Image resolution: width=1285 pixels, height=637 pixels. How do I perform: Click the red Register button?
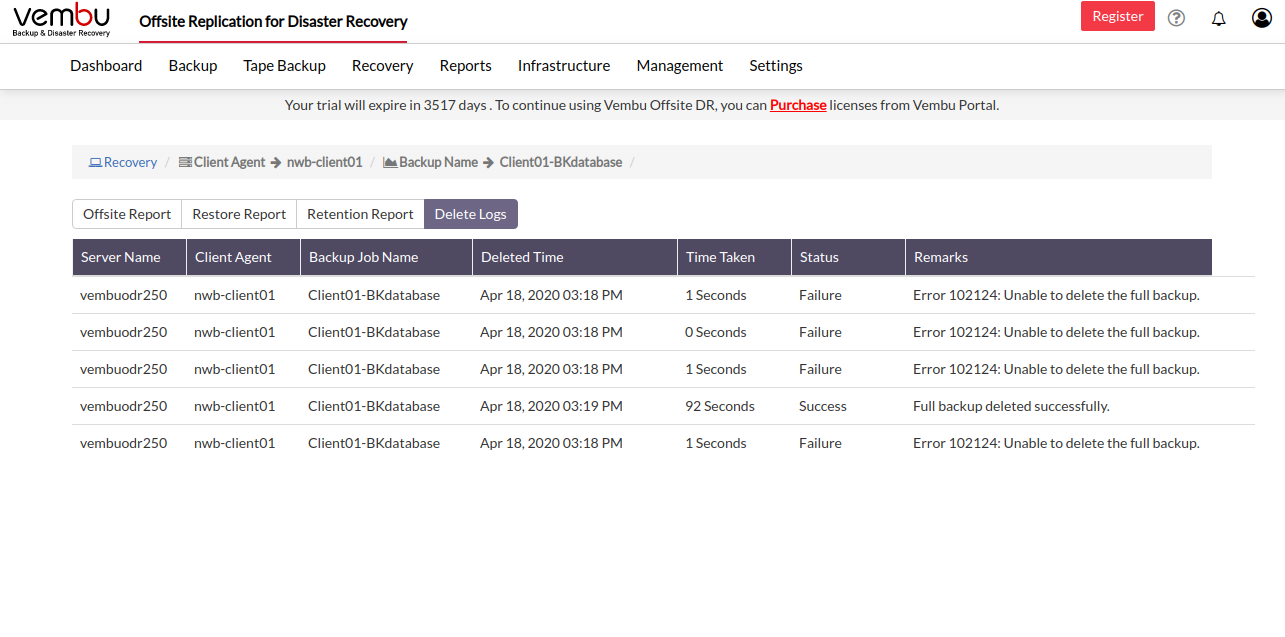pyautogui.click(x=1118, y=16)
